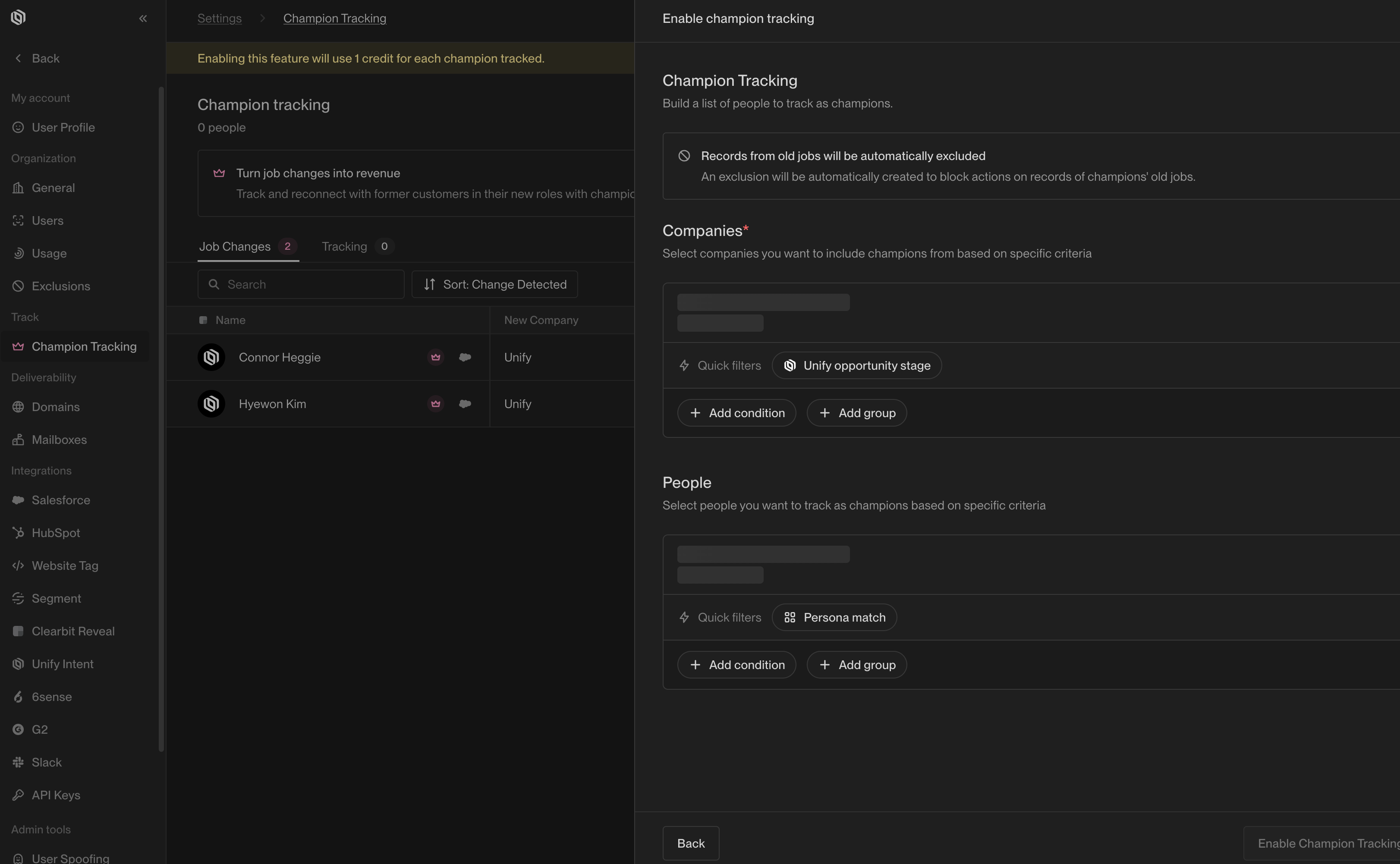Click the Champion Tracking breadcrumb link
This screenshot has width=1400, height=864.
[x=335, y=18]
